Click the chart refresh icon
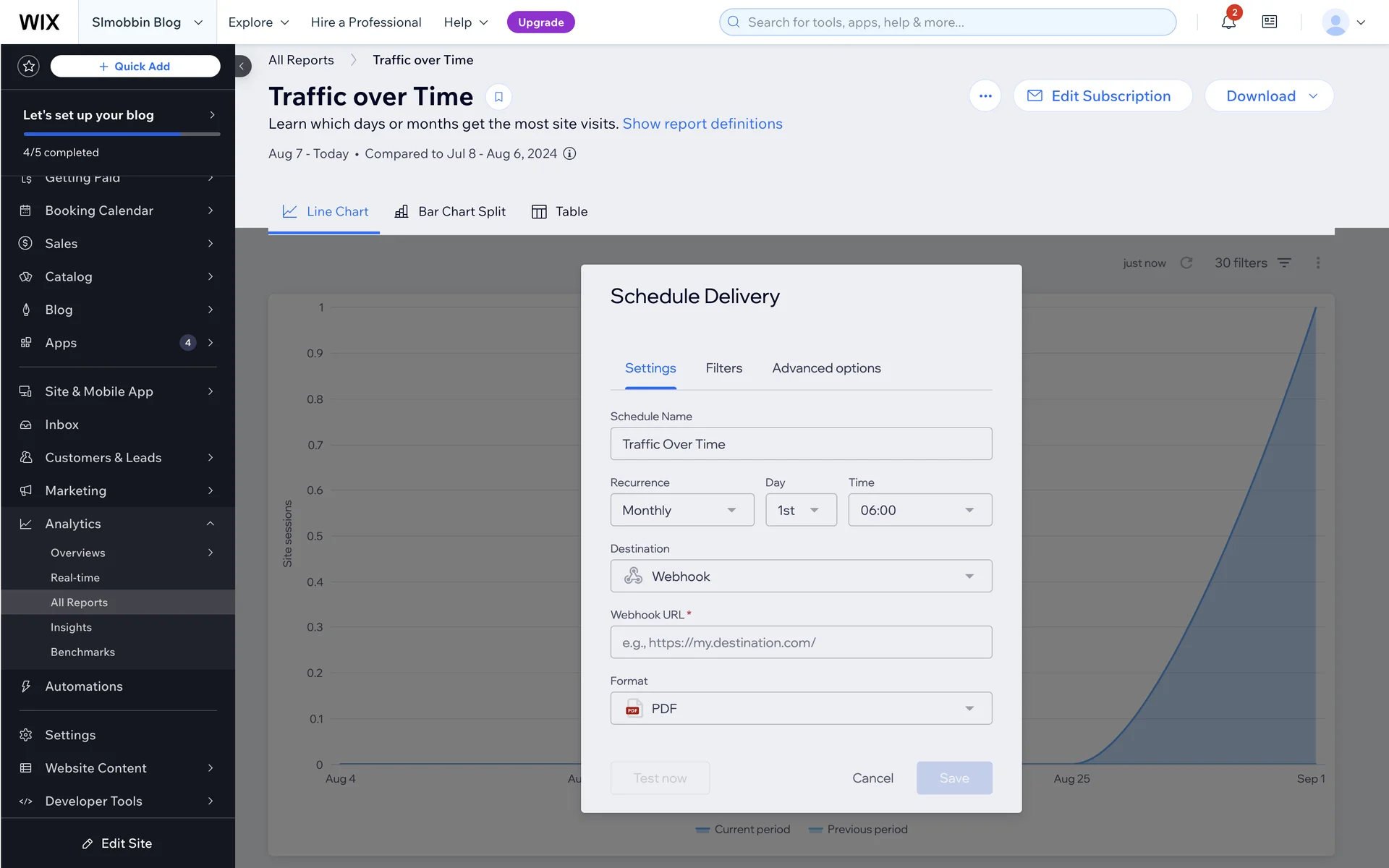The width and height of the screenshot is (1389, 868). 1186,263
